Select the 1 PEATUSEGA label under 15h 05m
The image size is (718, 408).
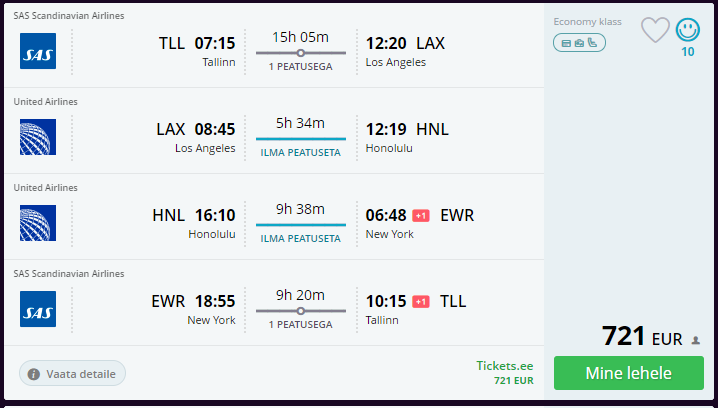click(x=300, y=67)
